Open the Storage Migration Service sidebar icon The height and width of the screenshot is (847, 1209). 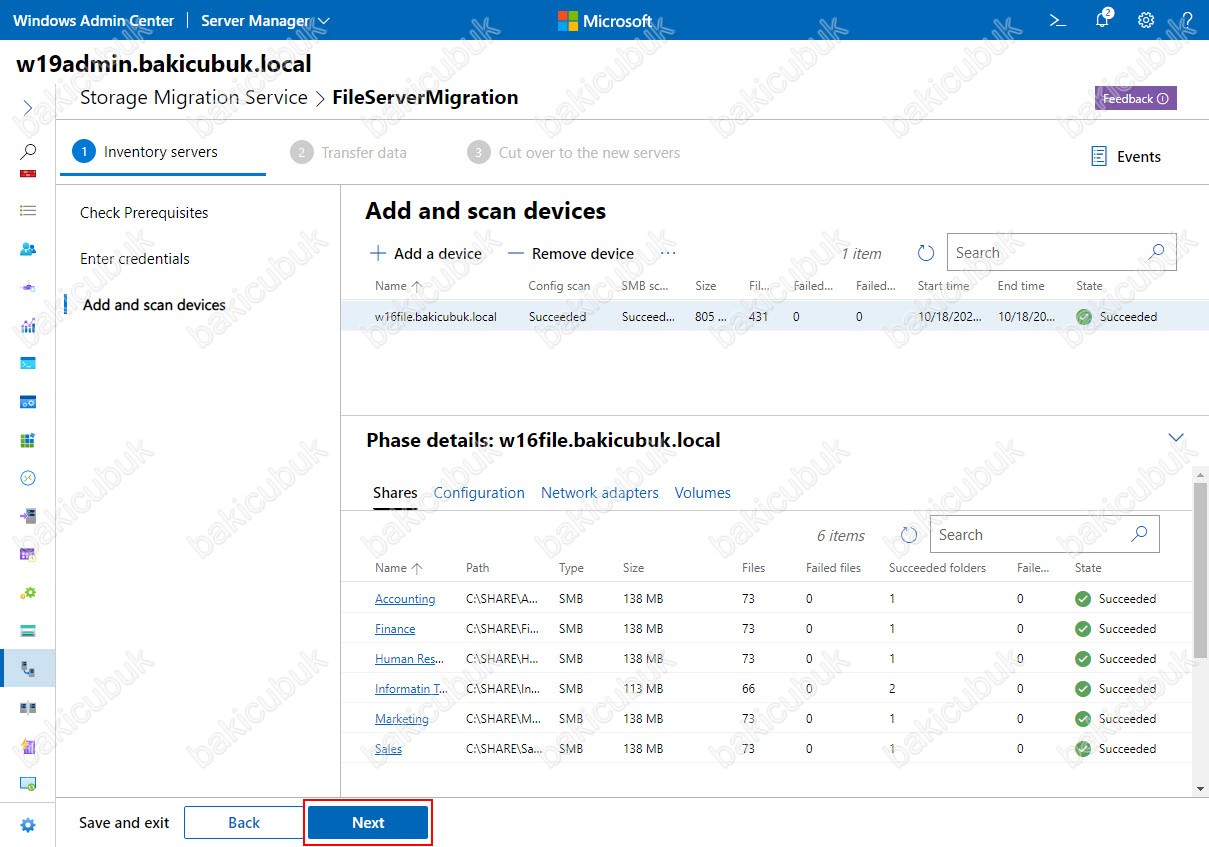(x=28, y=669)
